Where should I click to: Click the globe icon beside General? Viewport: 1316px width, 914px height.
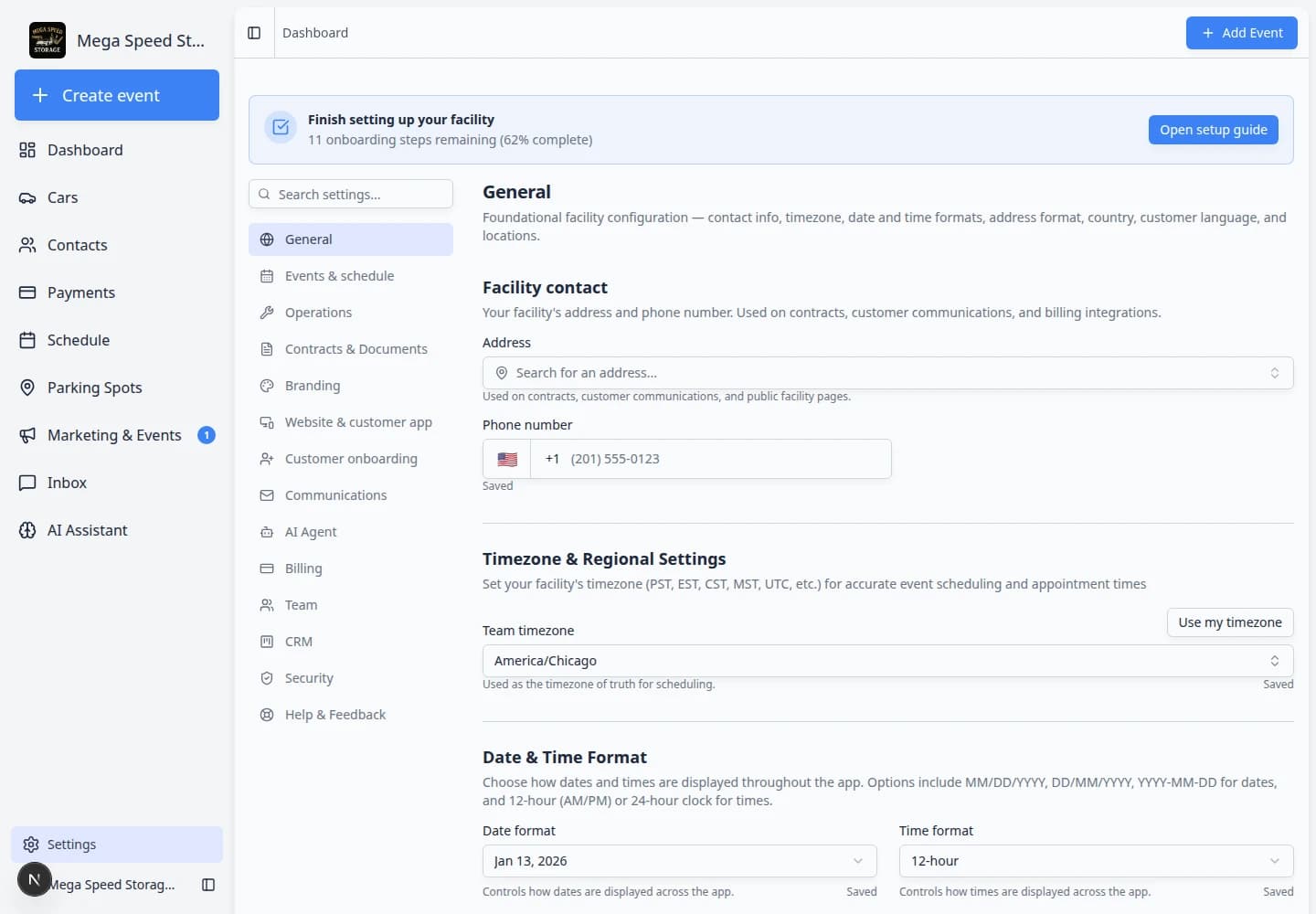(267, 239)
